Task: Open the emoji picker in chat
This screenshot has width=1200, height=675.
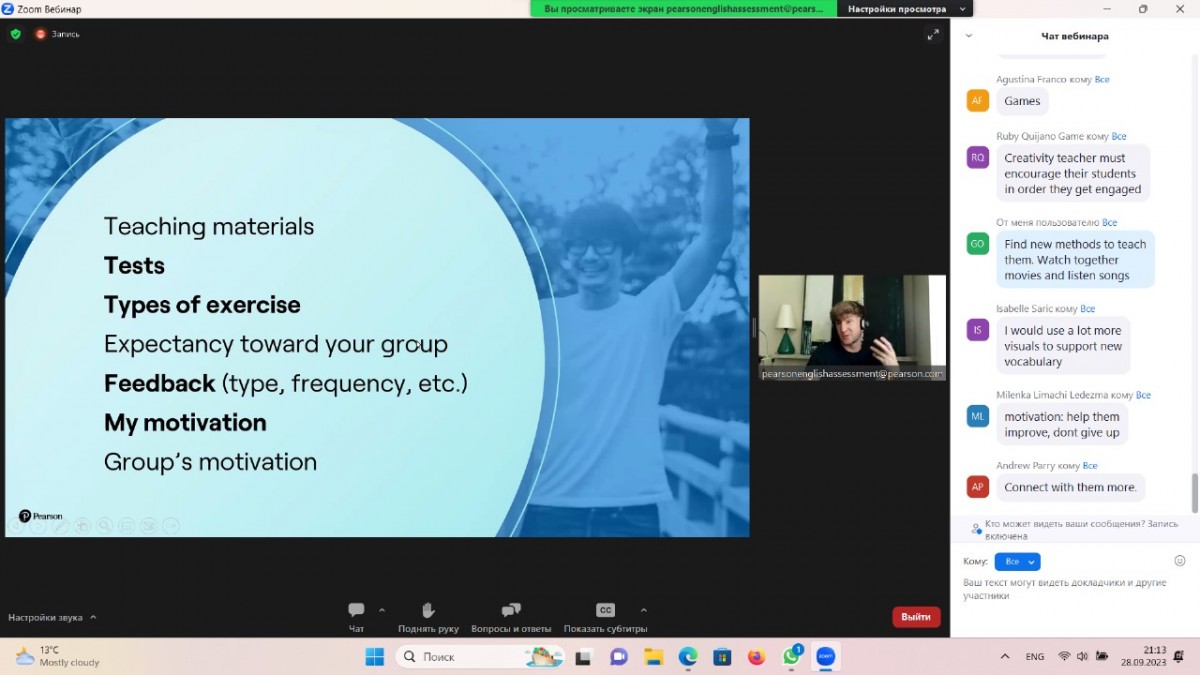Action: point(1180,561)
